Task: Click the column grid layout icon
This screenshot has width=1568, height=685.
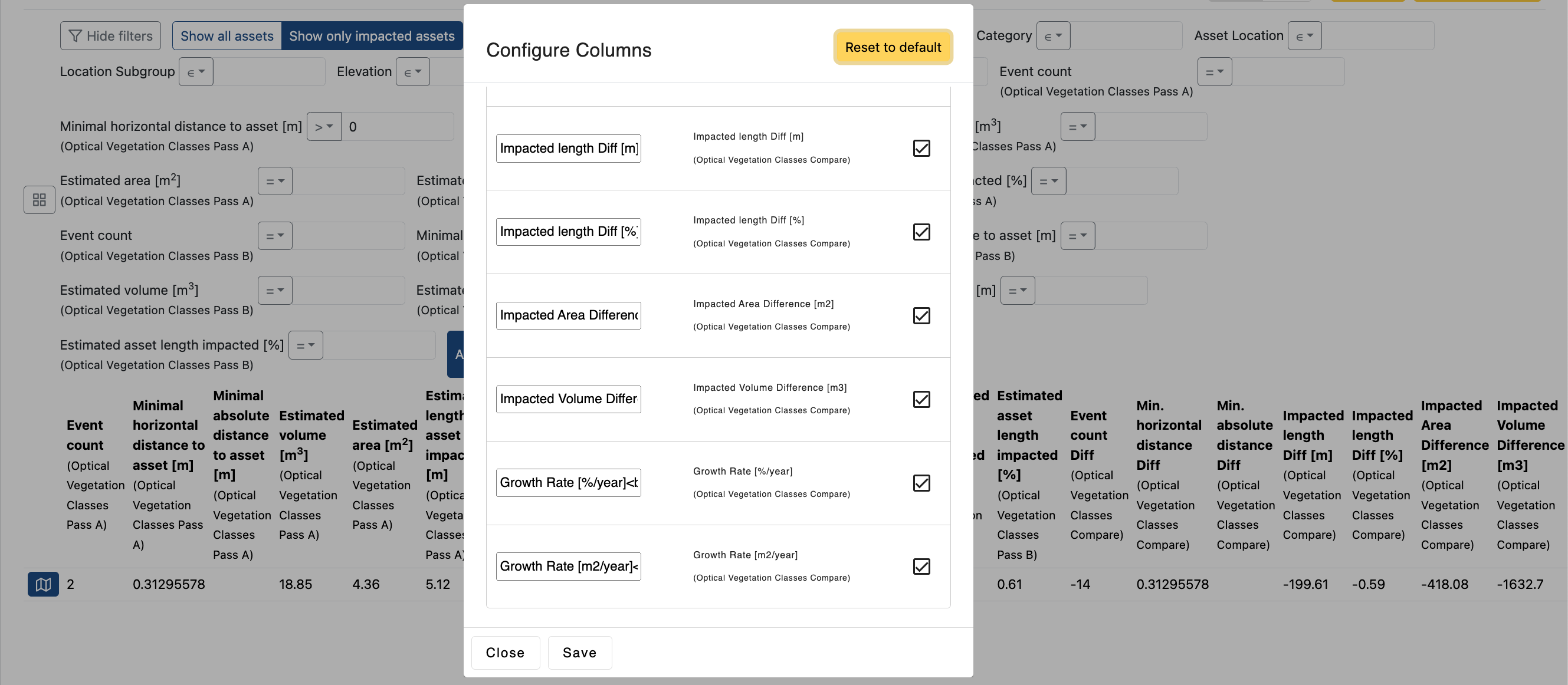Action: tap(39, 199)
